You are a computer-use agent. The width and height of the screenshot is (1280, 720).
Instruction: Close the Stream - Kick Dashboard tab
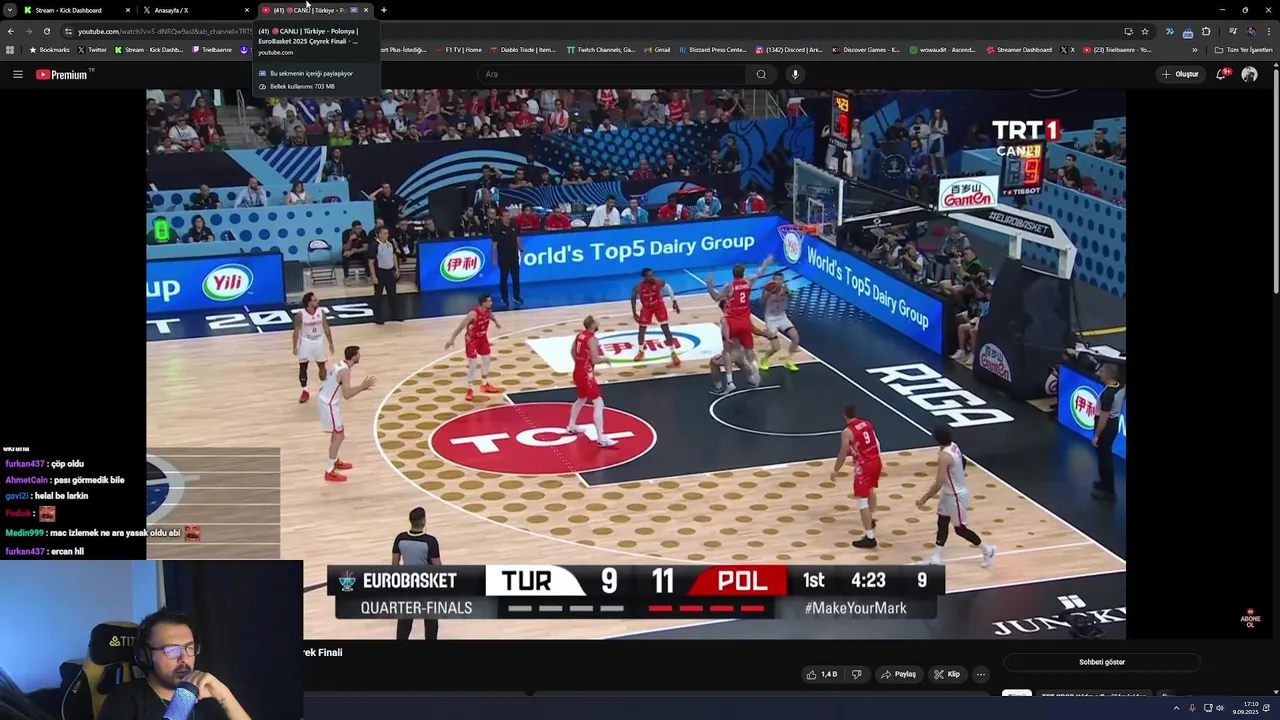(x=128, y=10)
